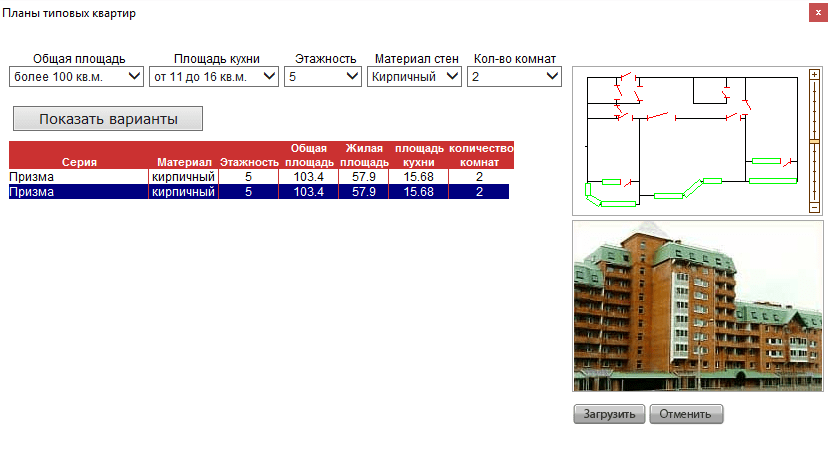Viewport: 829px width, 471px height.
Task: Click the Отменить button
Action: 686,414
